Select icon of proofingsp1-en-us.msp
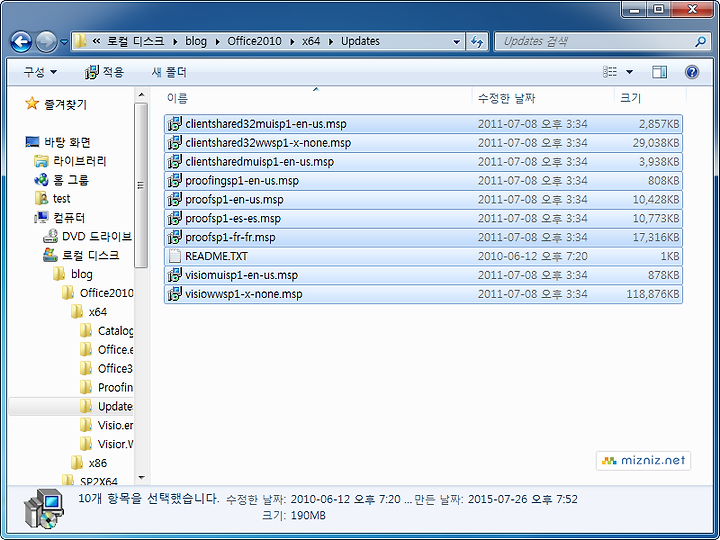This screenshot has width=720, height=540. click(x=174, y=180)
